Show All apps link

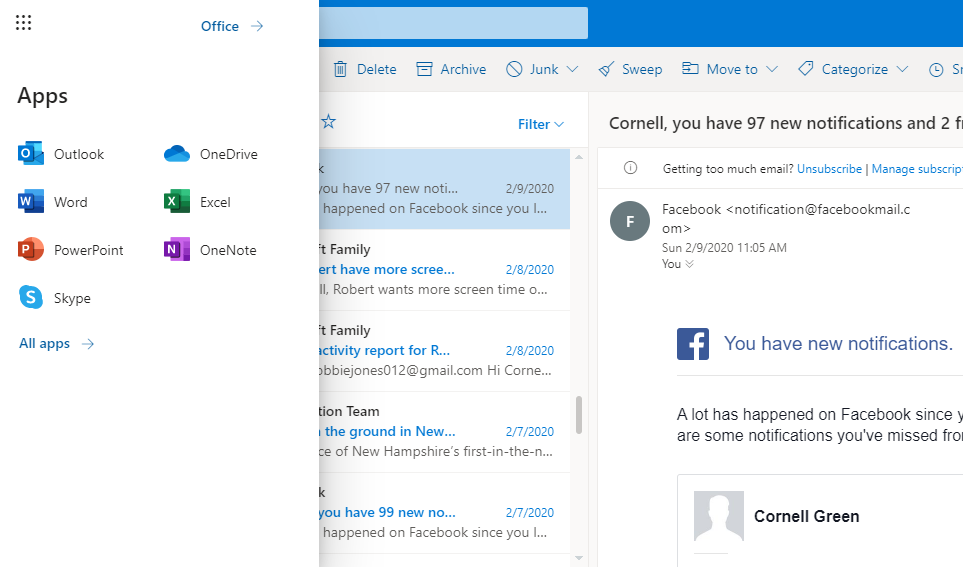tap(57, 343)
